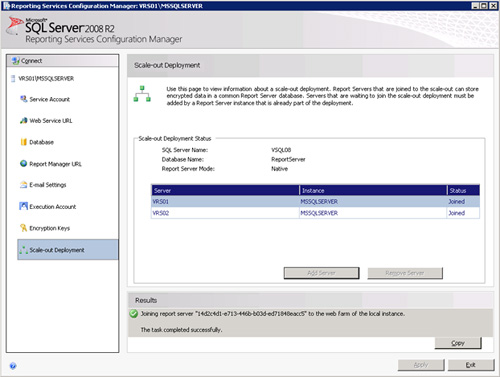Open the Web Service URL page

pos(51,121)
